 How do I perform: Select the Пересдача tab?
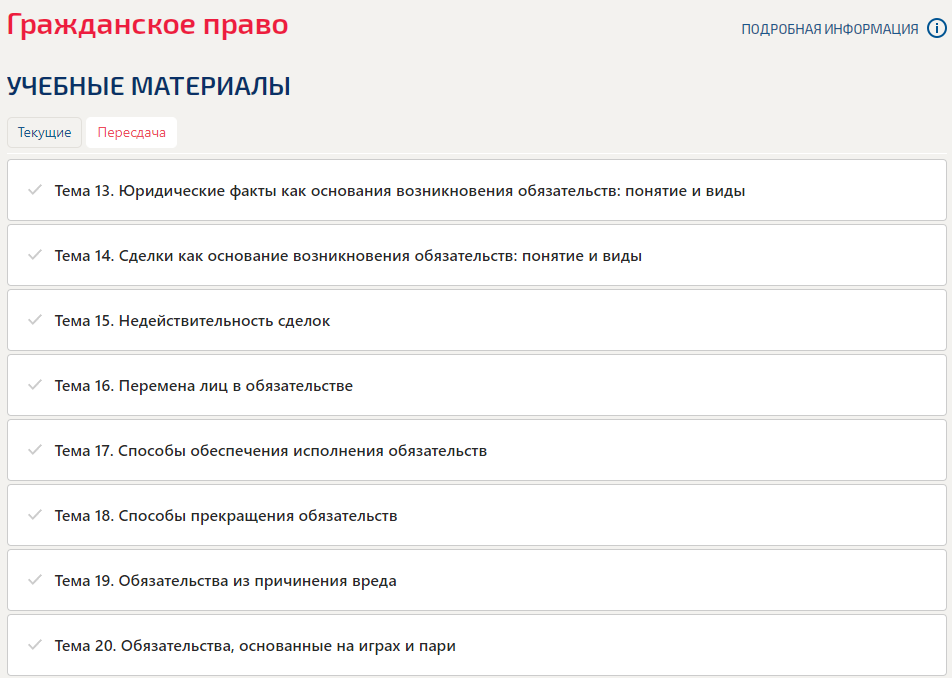point(131,133)
